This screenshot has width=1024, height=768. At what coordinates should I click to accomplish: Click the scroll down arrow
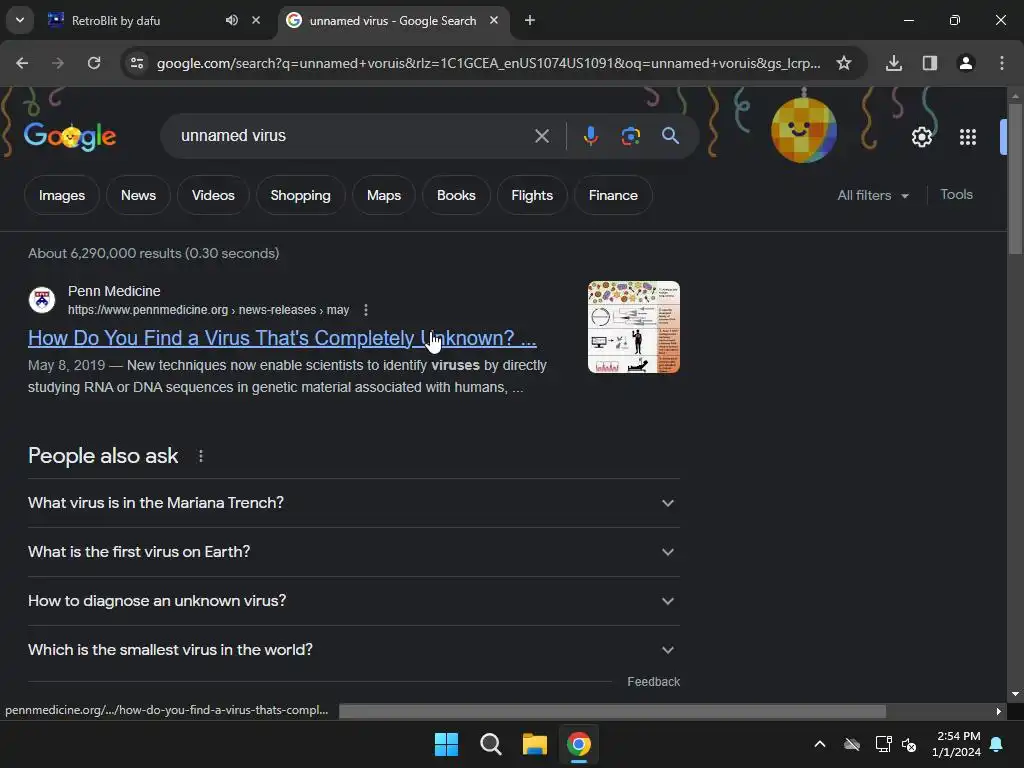coord(1015,694)
